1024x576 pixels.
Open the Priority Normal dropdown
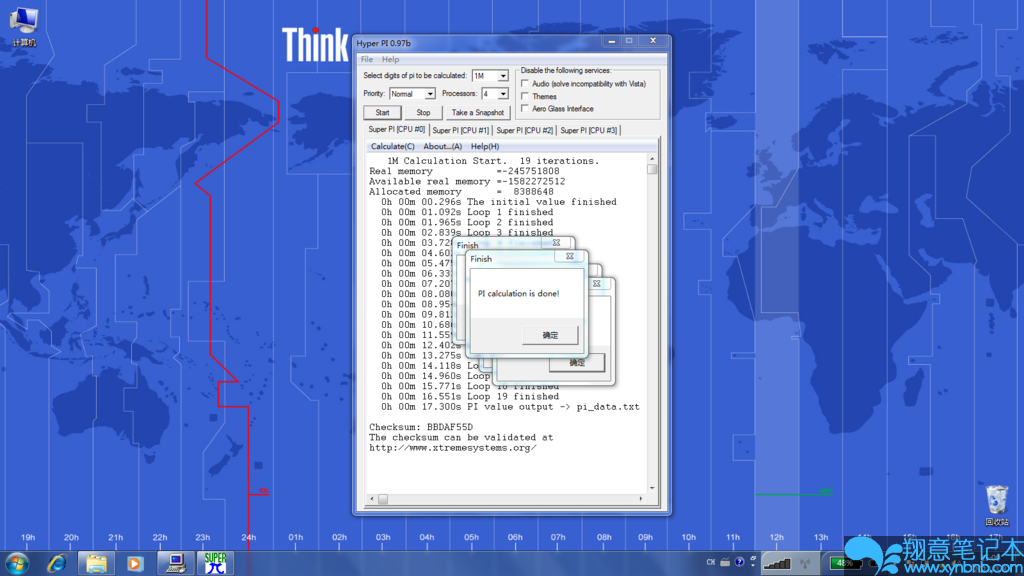(430, 94)
